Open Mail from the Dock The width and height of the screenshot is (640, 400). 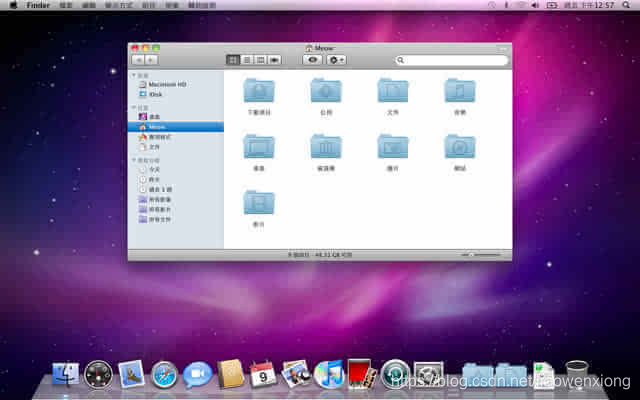pos(131,374)
